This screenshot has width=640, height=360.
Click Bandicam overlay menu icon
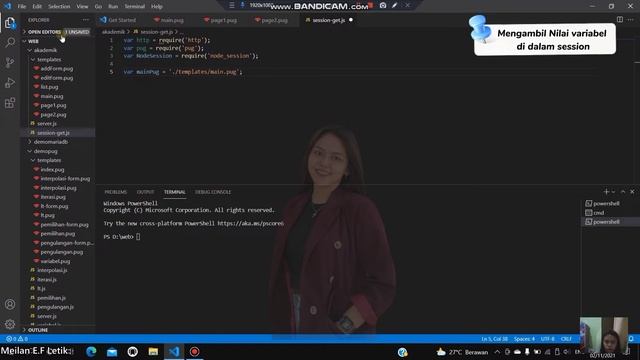tap(231, 5)
